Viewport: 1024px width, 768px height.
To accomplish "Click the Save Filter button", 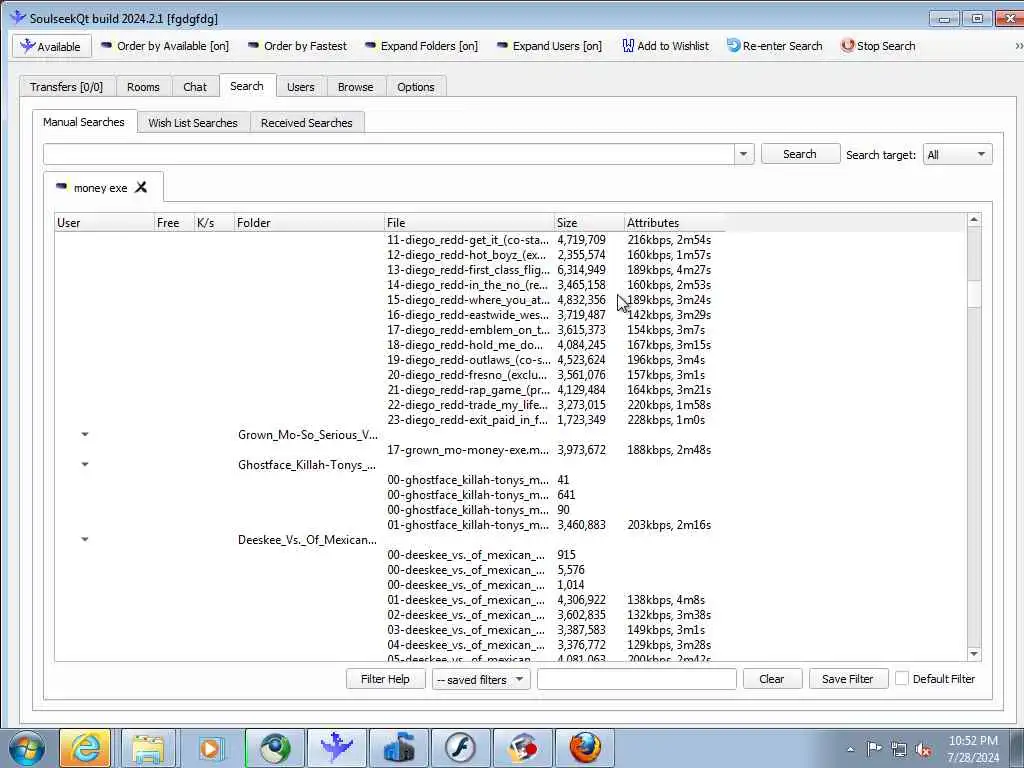I will (848, 679).
